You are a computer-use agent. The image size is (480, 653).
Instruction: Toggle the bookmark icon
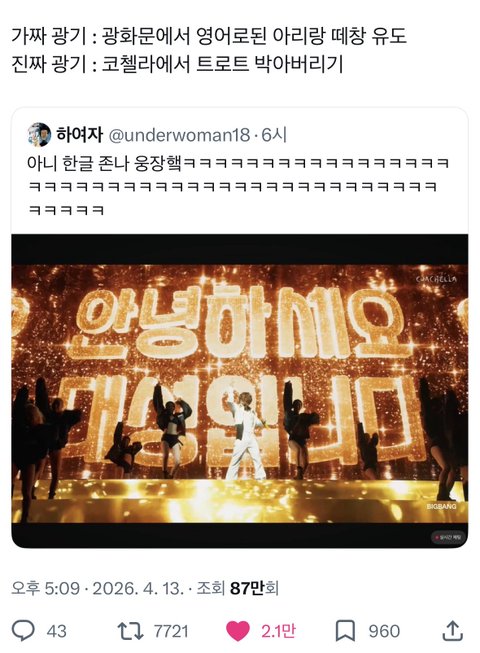[346, 631]
